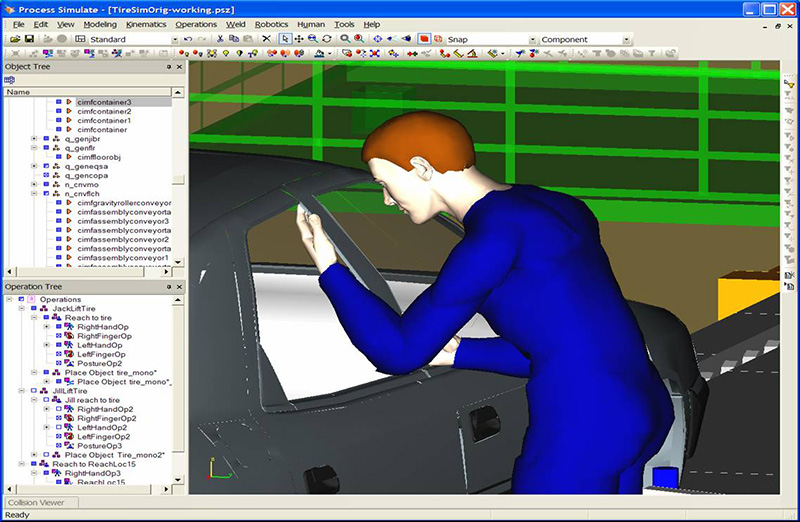This screenshot has width=800, height=522.
Task: Open the Robotics menu
Action: click(271, 23)
